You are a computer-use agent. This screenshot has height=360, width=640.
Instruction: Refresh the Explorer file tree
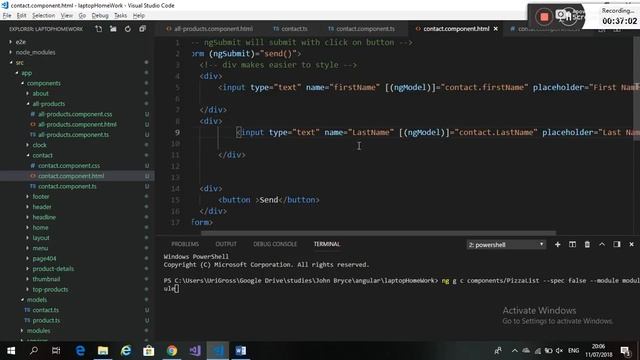(128, 29)
